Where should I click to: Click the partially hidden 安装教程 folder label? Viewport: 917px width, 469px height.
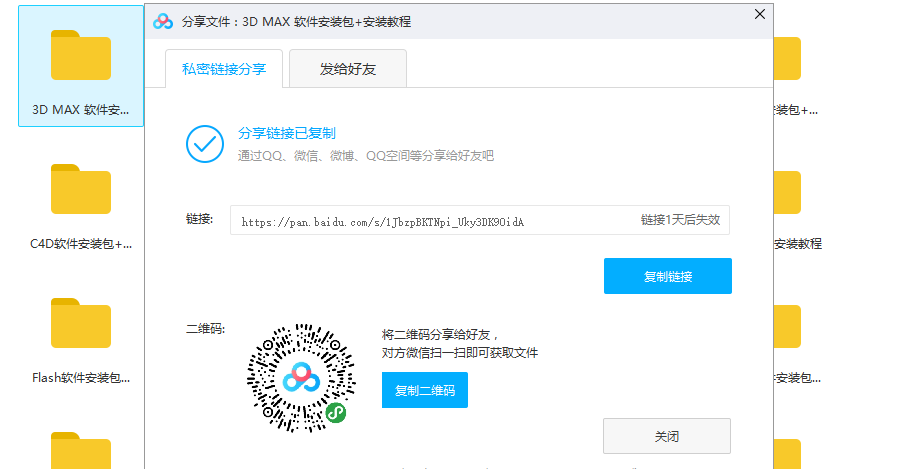[x=798, y=244]
